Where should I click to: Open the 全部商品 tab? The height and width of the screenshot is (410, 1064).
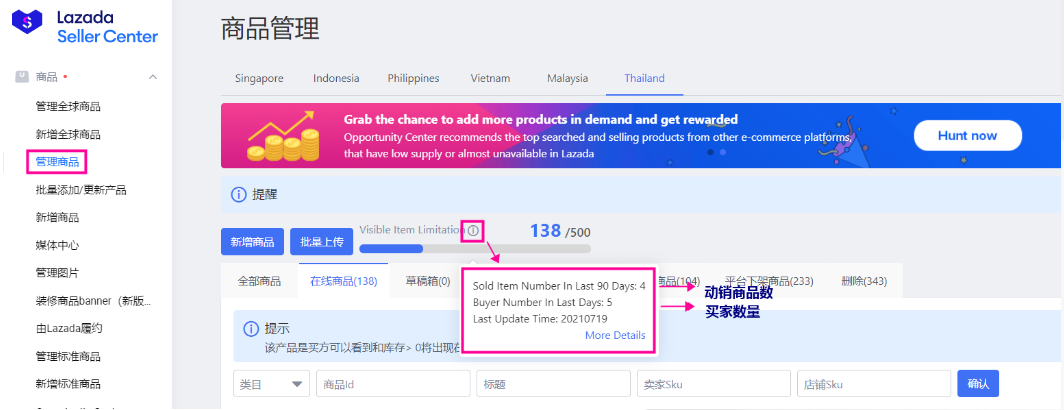tap(259, 281)
